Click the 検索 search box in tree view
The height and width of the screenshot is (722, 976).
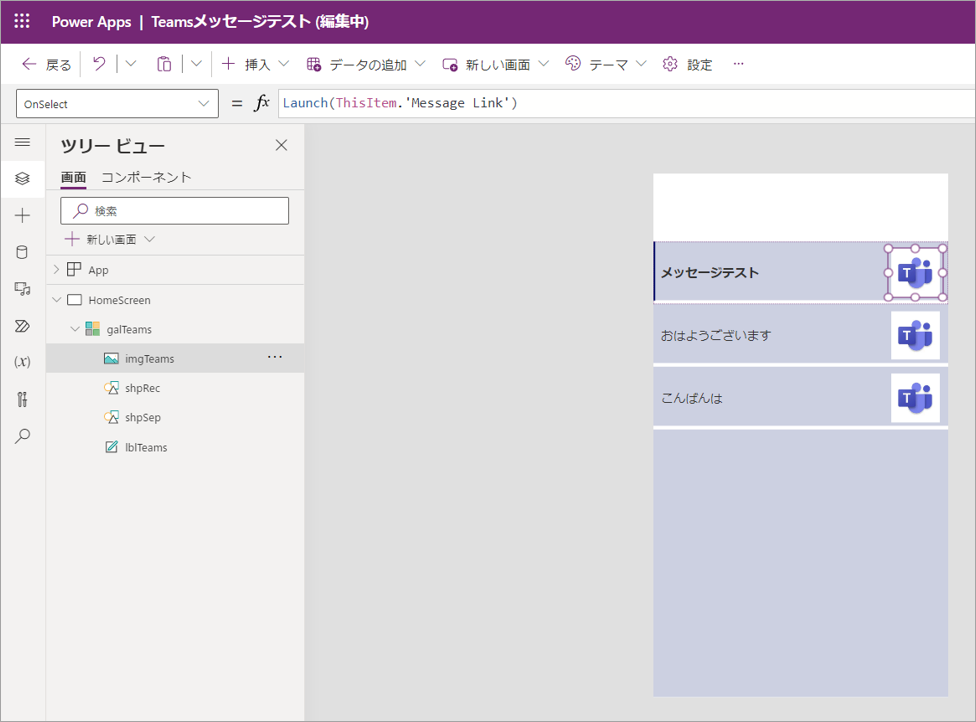tap(174, 211)
